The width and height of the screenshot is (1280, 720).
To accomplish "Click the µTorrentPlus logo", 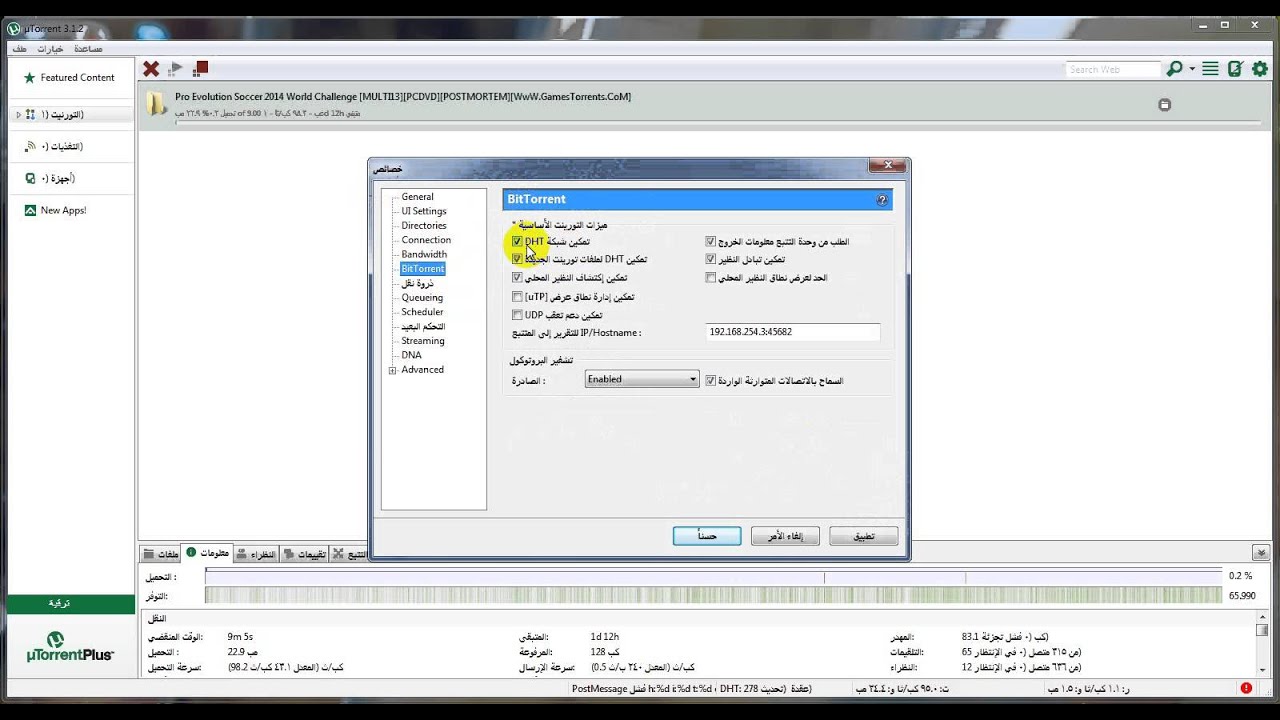I will pyautogui.click(x=70, y=646).
